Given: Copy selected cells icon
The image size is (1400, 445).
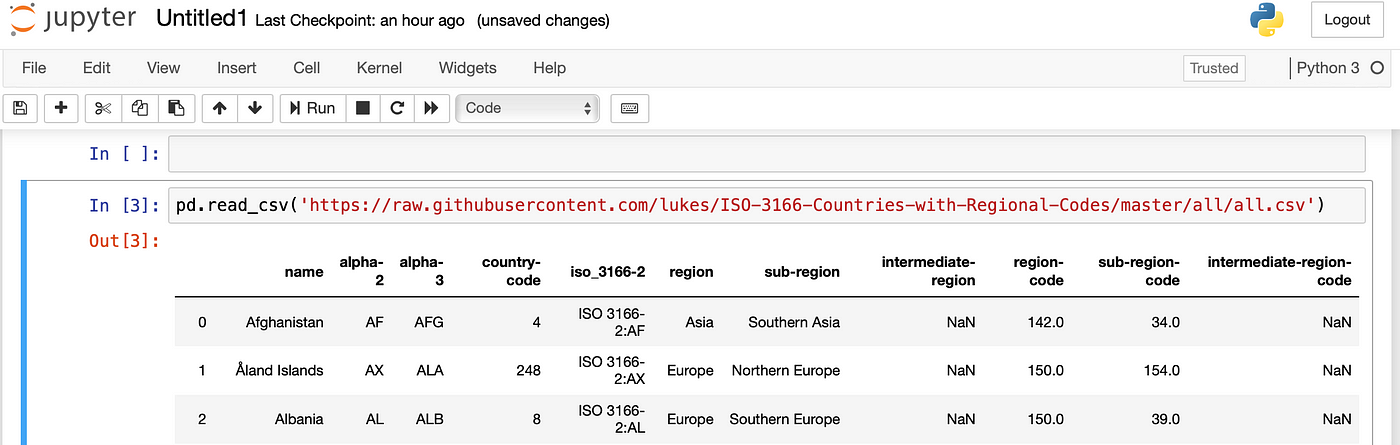Looking at the screenshot, I should click(x=140, y=108).
